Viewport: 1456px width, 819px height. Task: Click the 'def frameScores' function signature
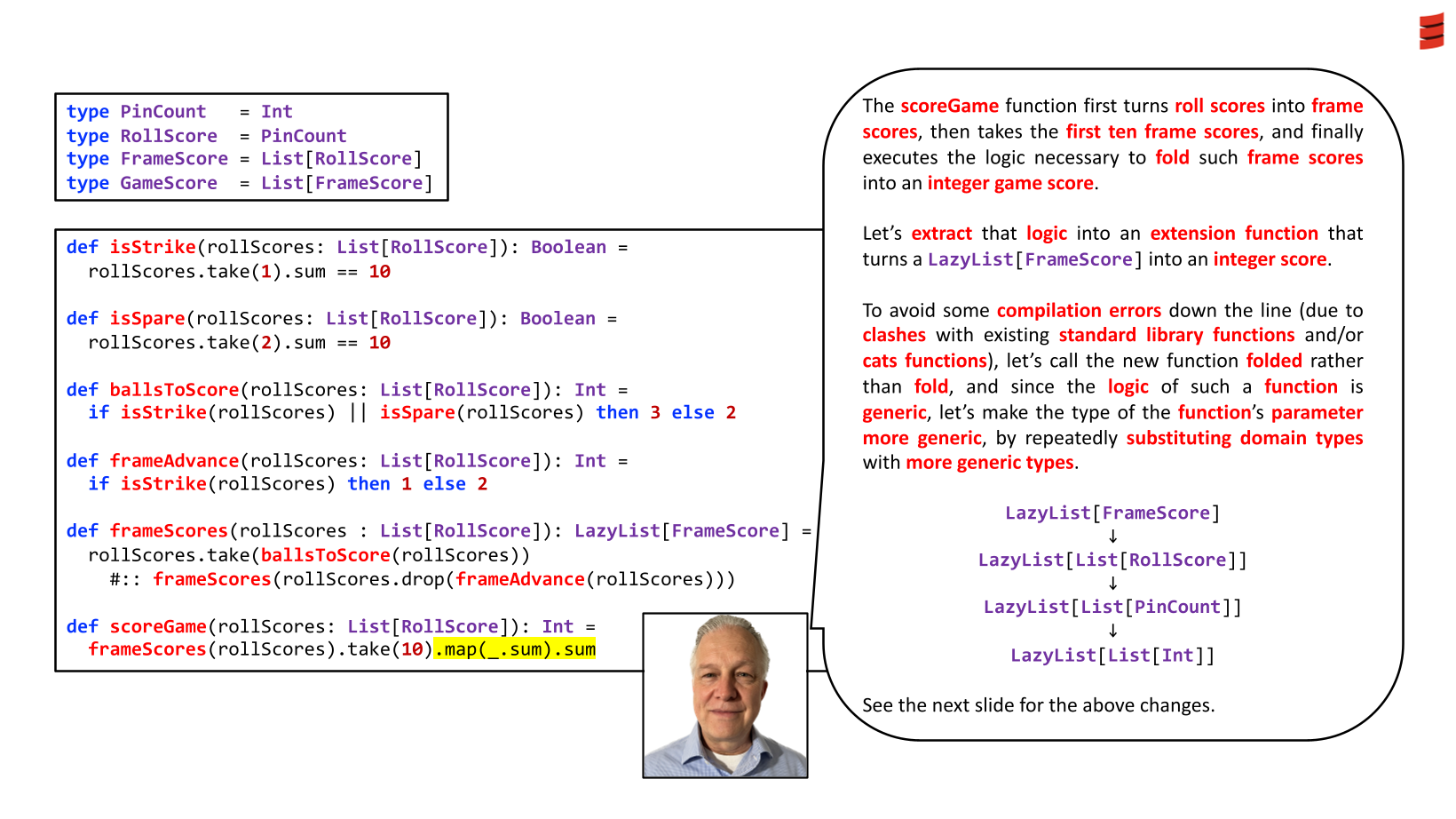[439, 531]
